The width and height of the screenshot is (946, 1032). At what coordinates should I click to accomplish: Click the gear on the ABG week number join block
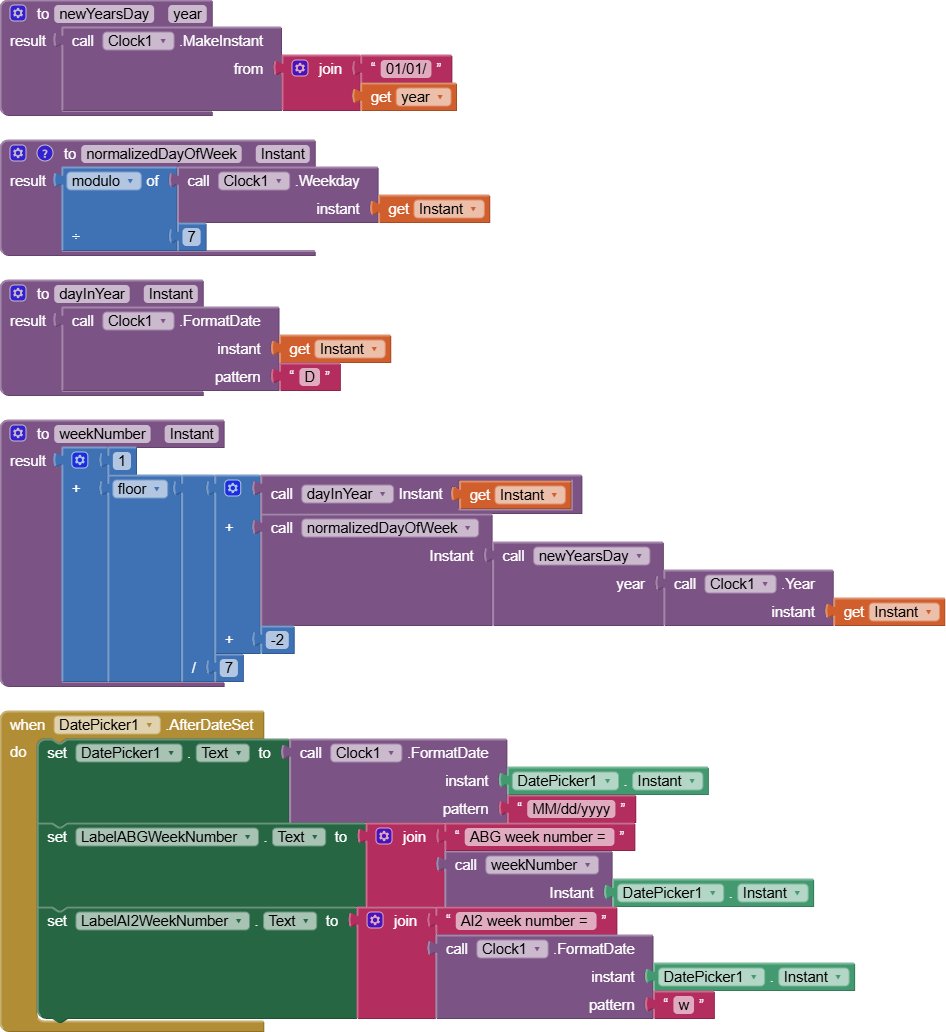[384, 837]
